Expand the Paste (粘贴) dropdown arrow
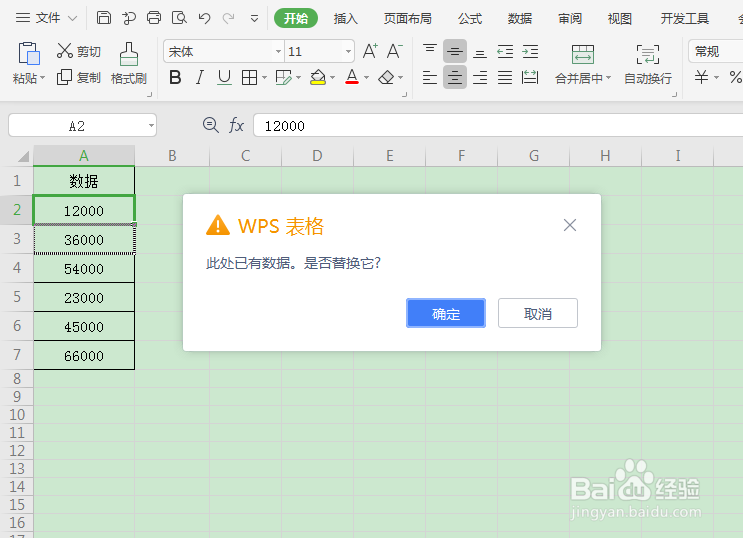The height and width of the screenshot is (538, 743). coord(43,78)
